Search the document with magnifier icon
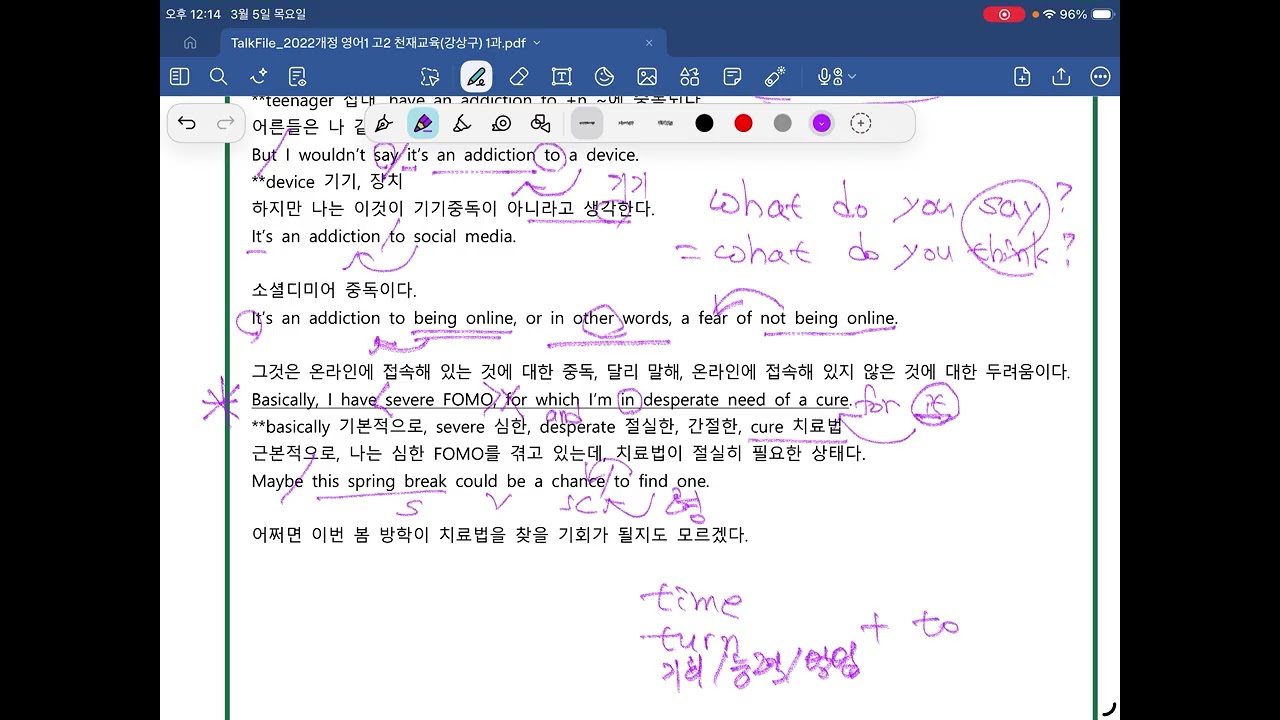Viewport: 1280px width, 720px height. tap(219, 77)
